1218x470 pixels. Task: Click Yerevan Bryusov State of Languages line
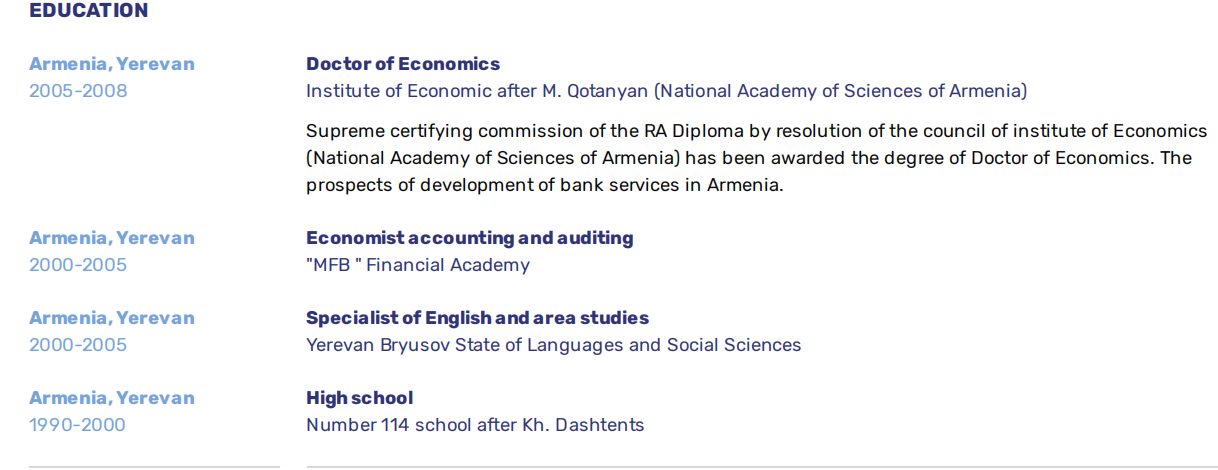[553, 345]
